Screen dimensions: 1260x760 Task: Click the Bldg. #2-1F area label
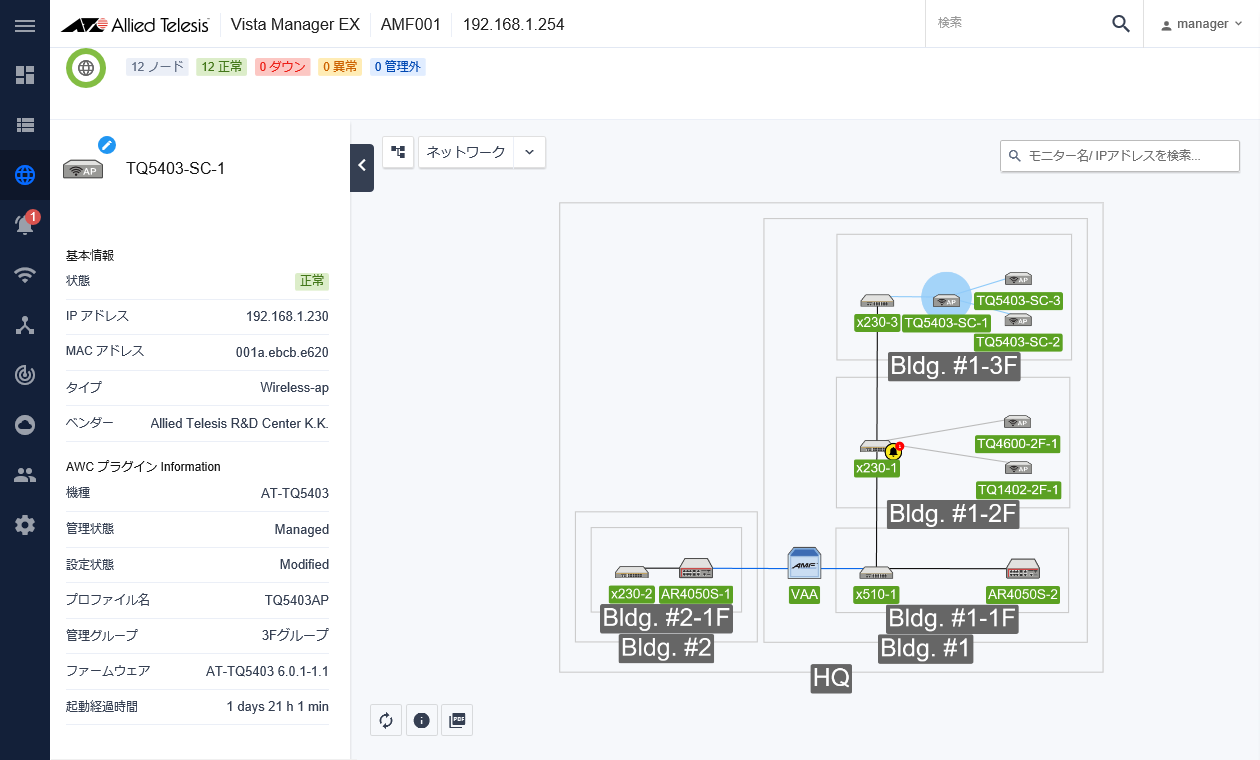(667, 618)
